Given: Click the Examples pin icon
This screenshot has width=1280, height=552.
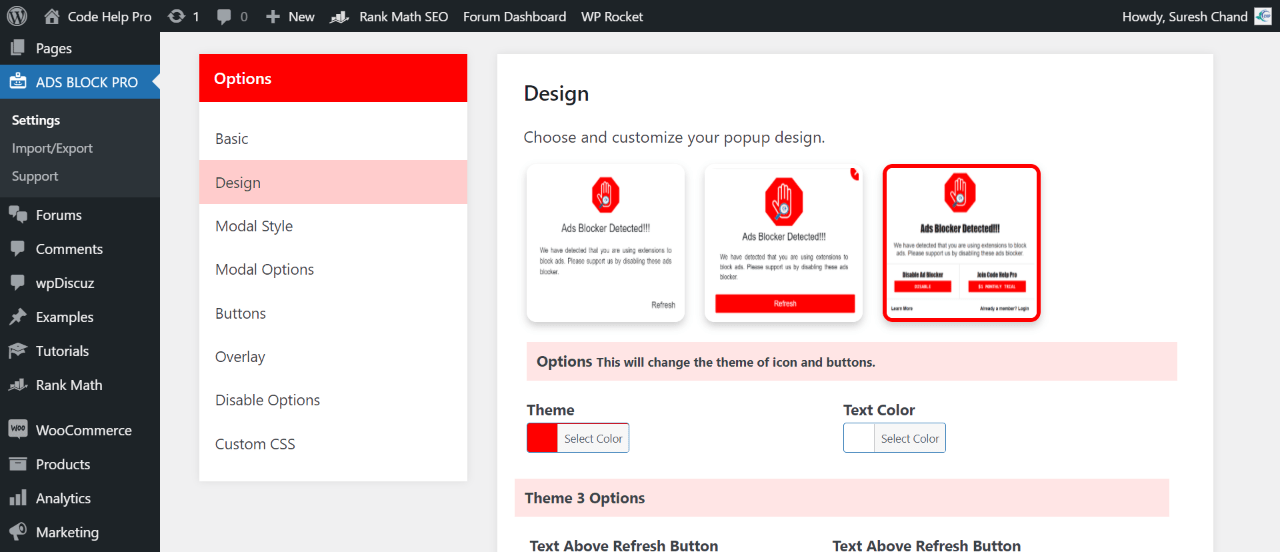Looking at the screenshot, I should pyautogui.click(x=18, y=317).
